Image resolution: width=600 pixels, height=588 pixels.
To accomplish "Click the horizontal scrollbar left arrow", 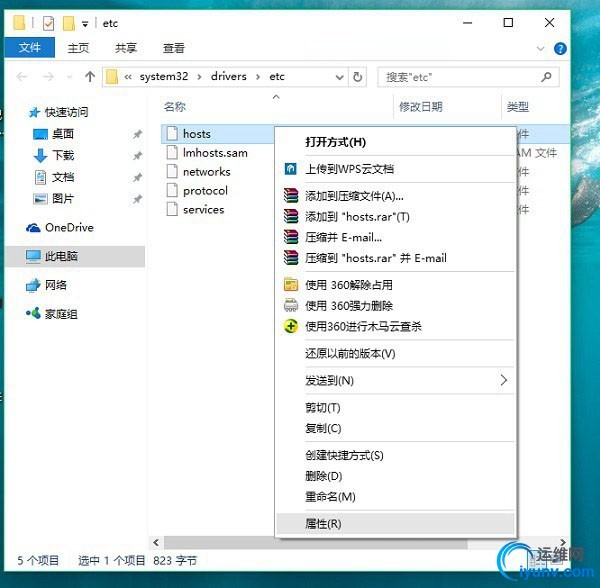I will tap(156, 542).
